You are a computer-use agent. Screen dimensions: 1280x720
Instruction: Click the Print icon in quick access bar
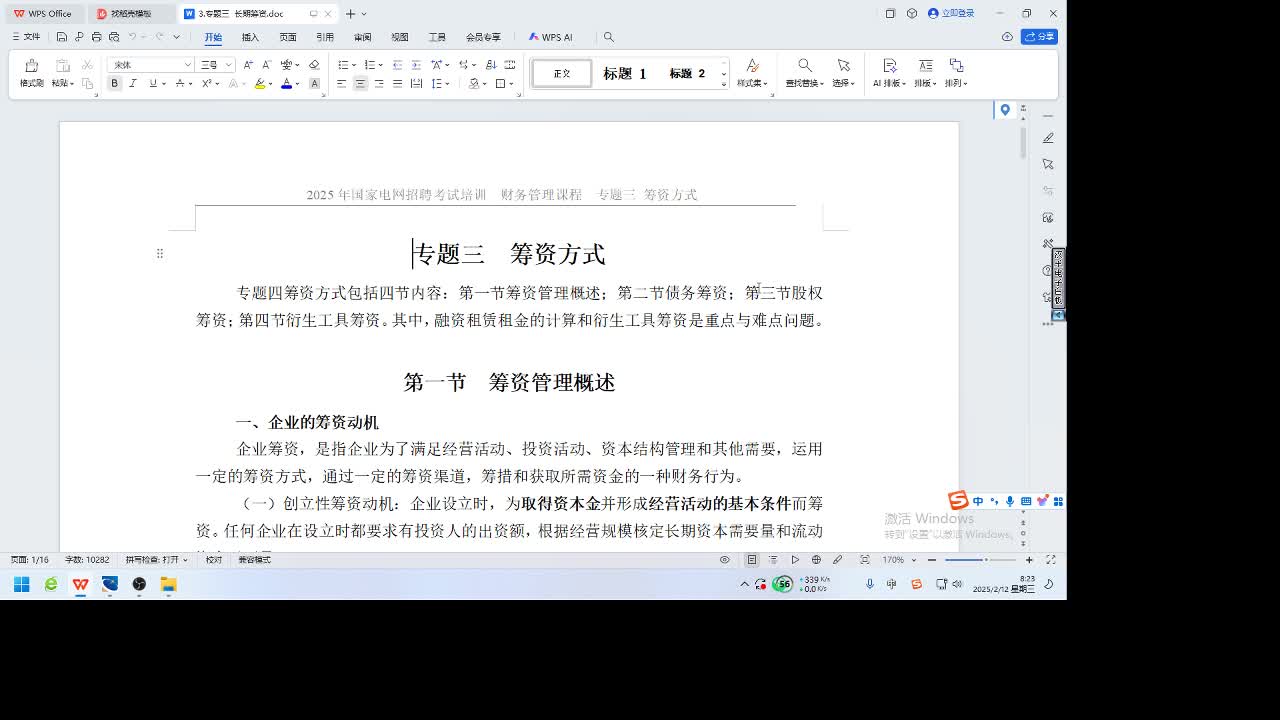(96, 37)
